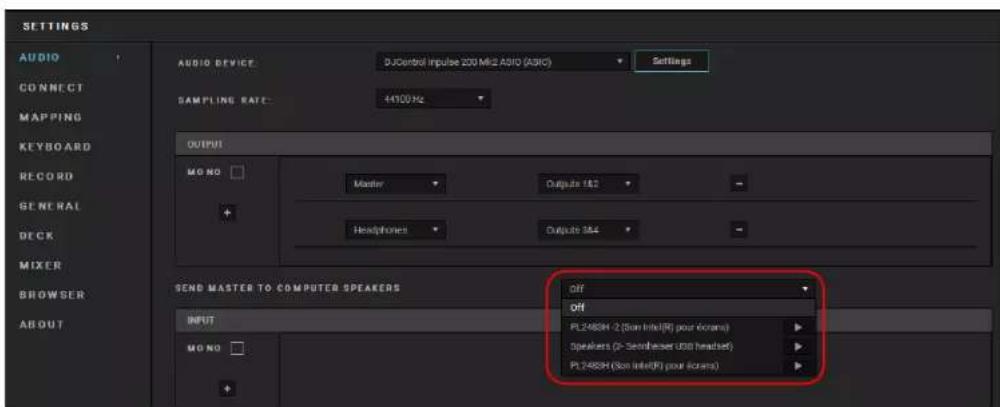This screenshot has width=1000, height=407.
Task: Expand submenu arrow for last PL2483H option
Action: (798, 366)
